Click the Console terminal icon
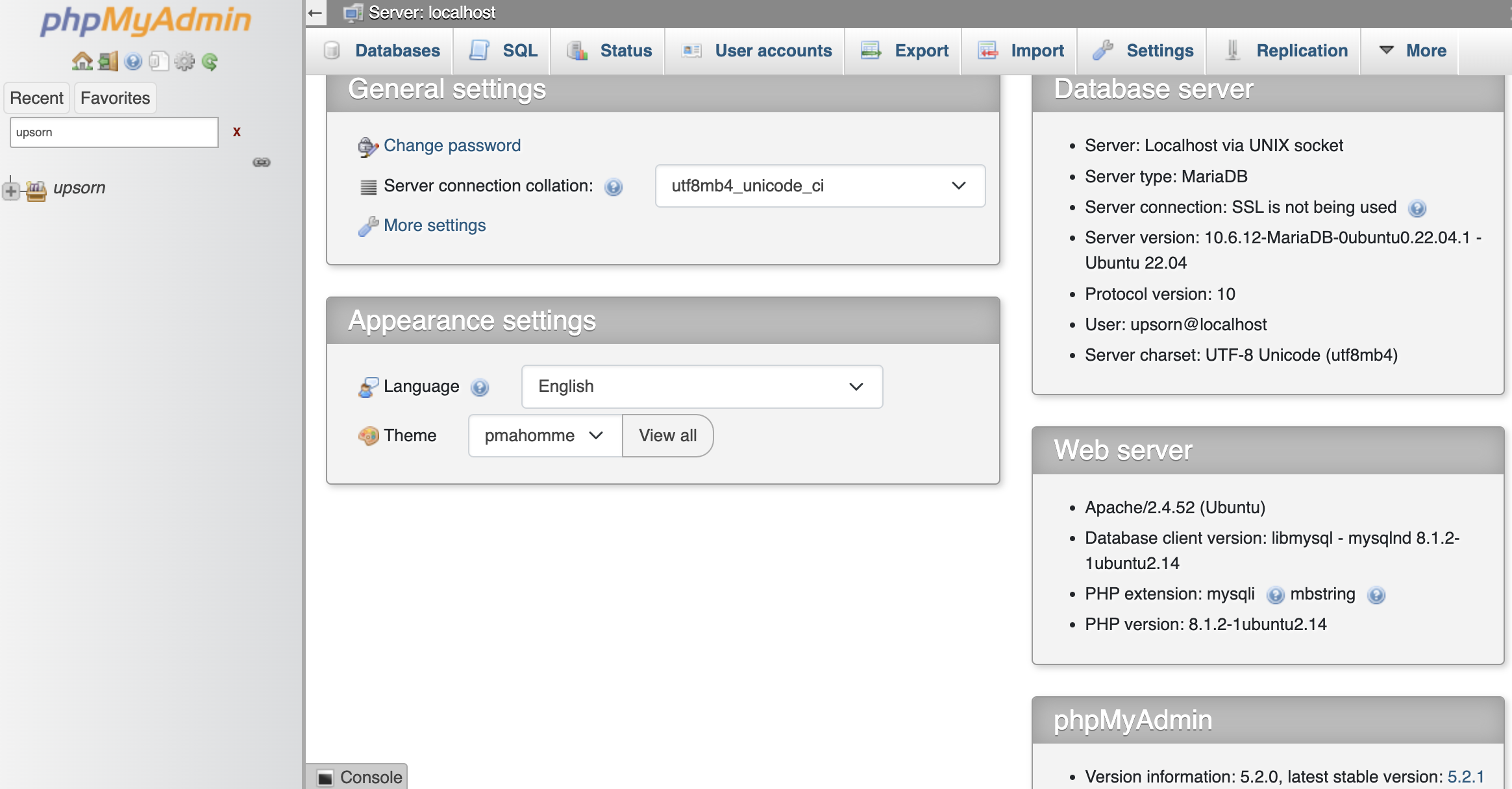 325,777
